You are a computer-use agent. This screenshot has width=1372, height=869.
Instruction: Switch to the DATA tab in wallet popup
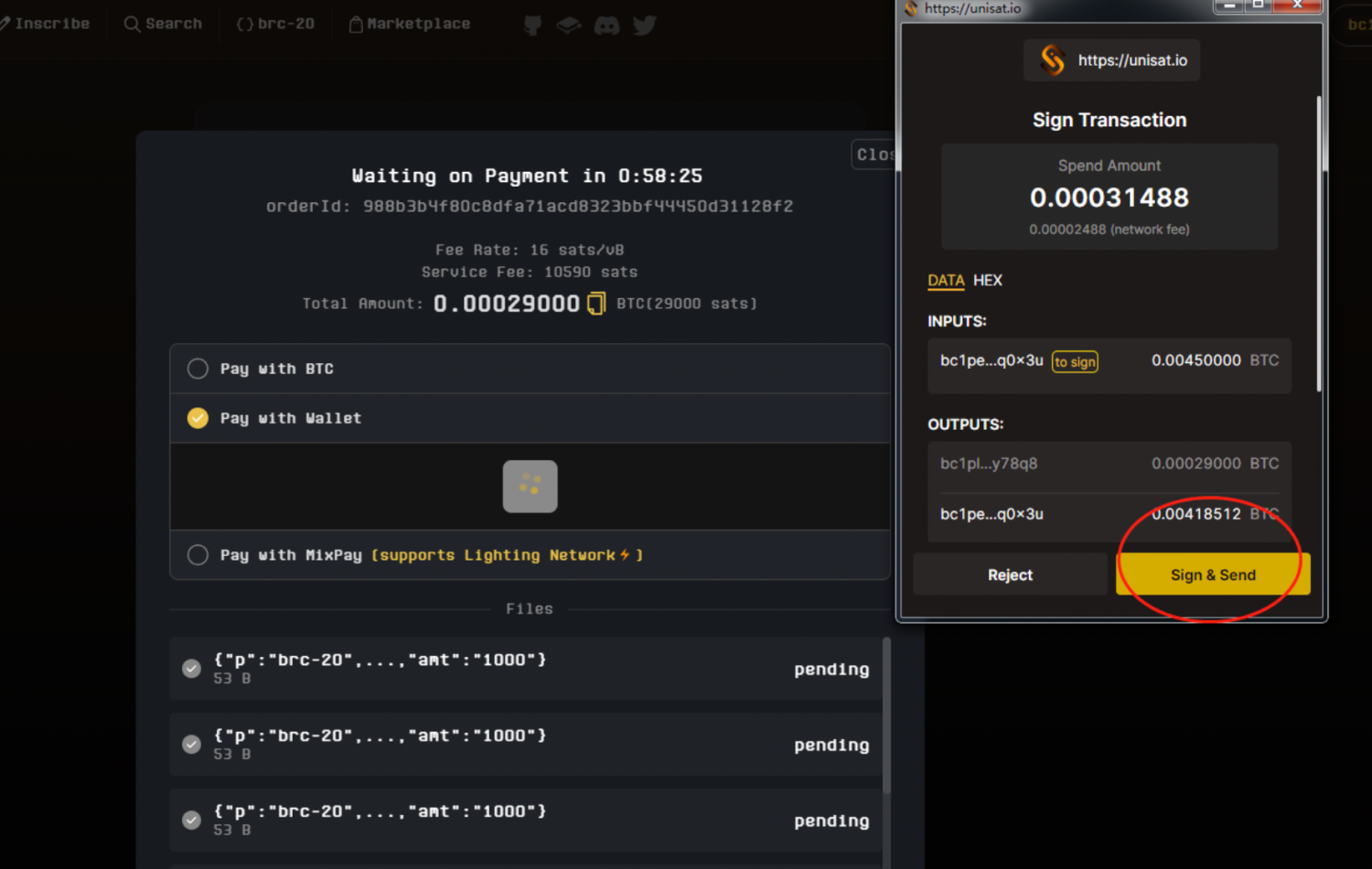point(946,280)
